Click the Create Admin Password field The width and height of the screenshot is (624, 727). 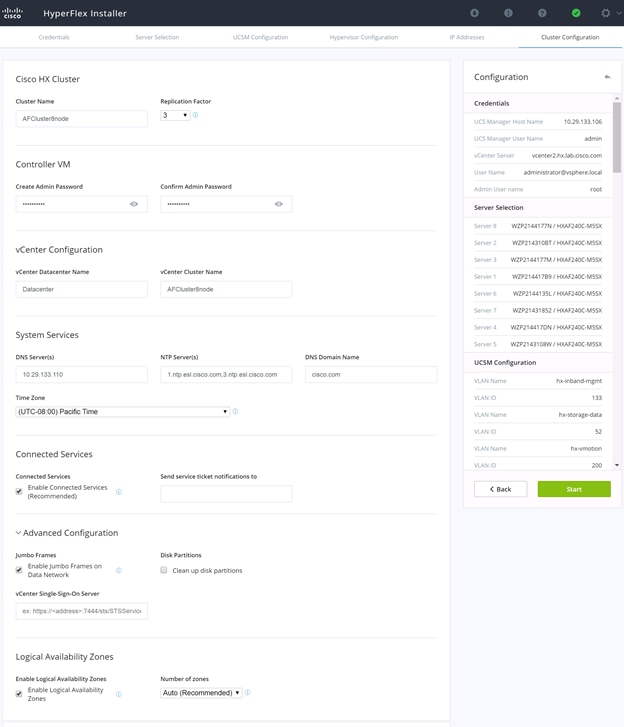pyautogui.click(x=82, y=204)
